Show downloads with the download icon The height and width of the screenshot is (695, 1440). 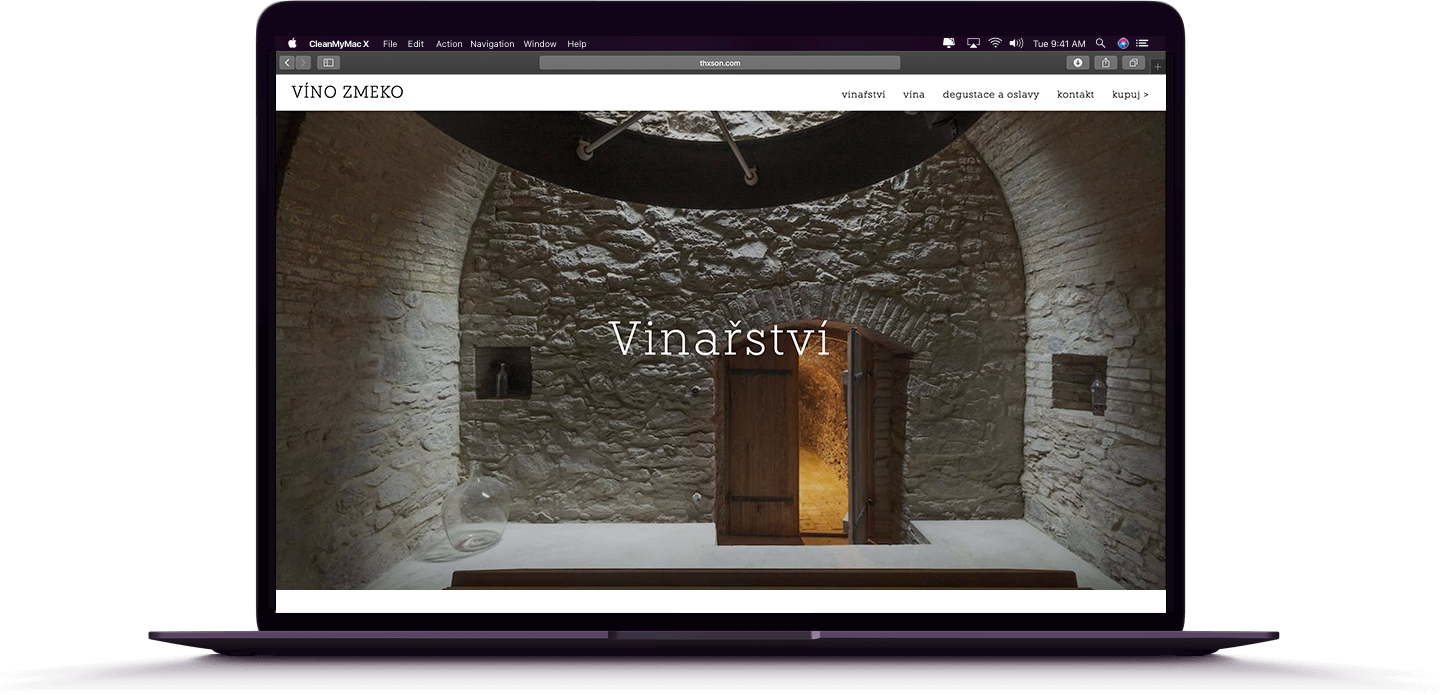(1078, 62)
